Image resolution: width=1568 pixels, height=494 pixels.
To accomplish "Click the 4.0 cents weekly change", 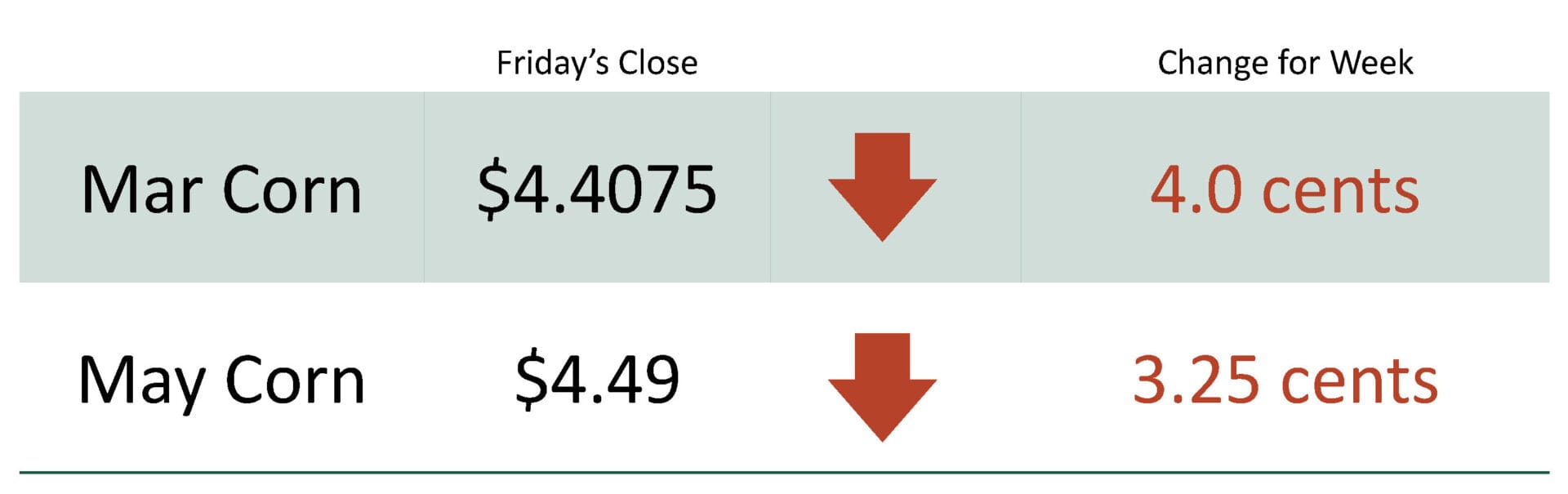I will [1285, 190].
